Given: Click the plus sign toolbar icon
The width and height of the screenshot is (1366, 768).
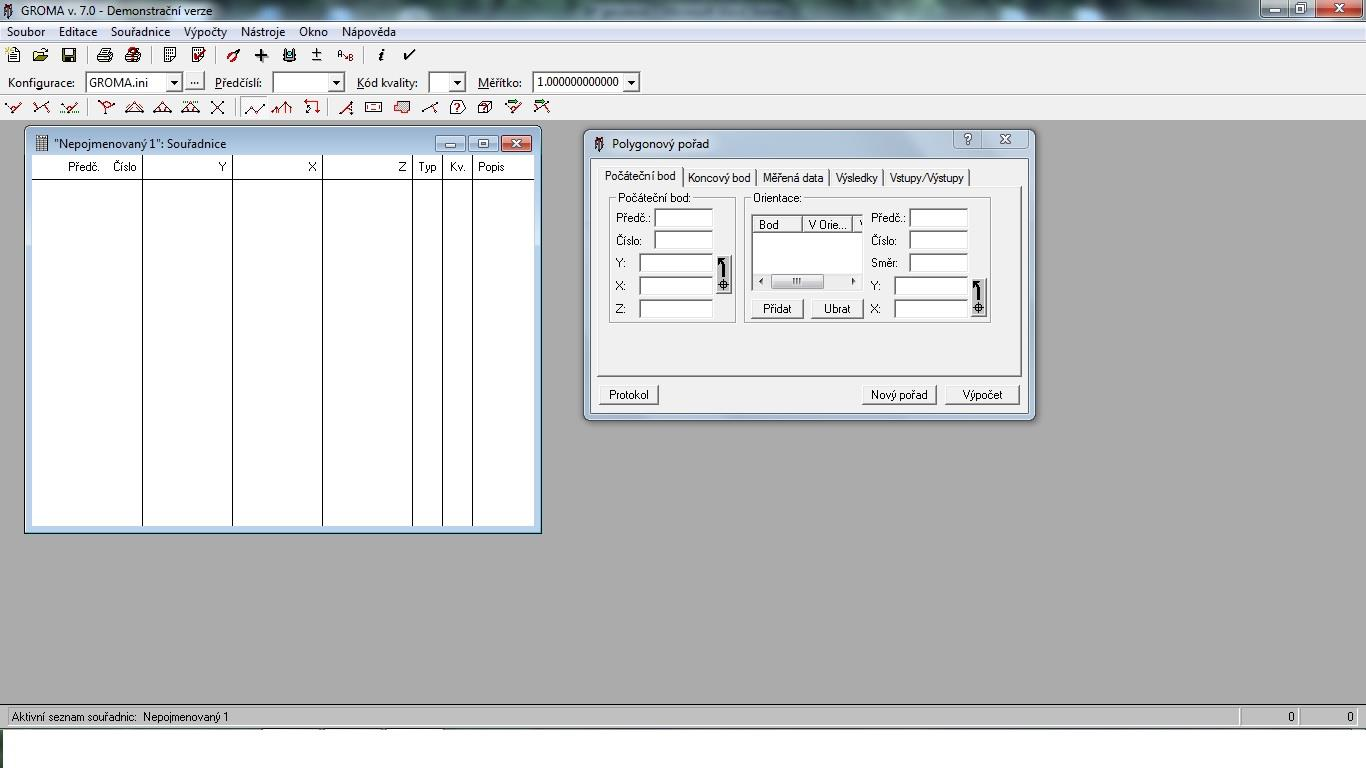Looking at the screenshot, I should (261, 55).
